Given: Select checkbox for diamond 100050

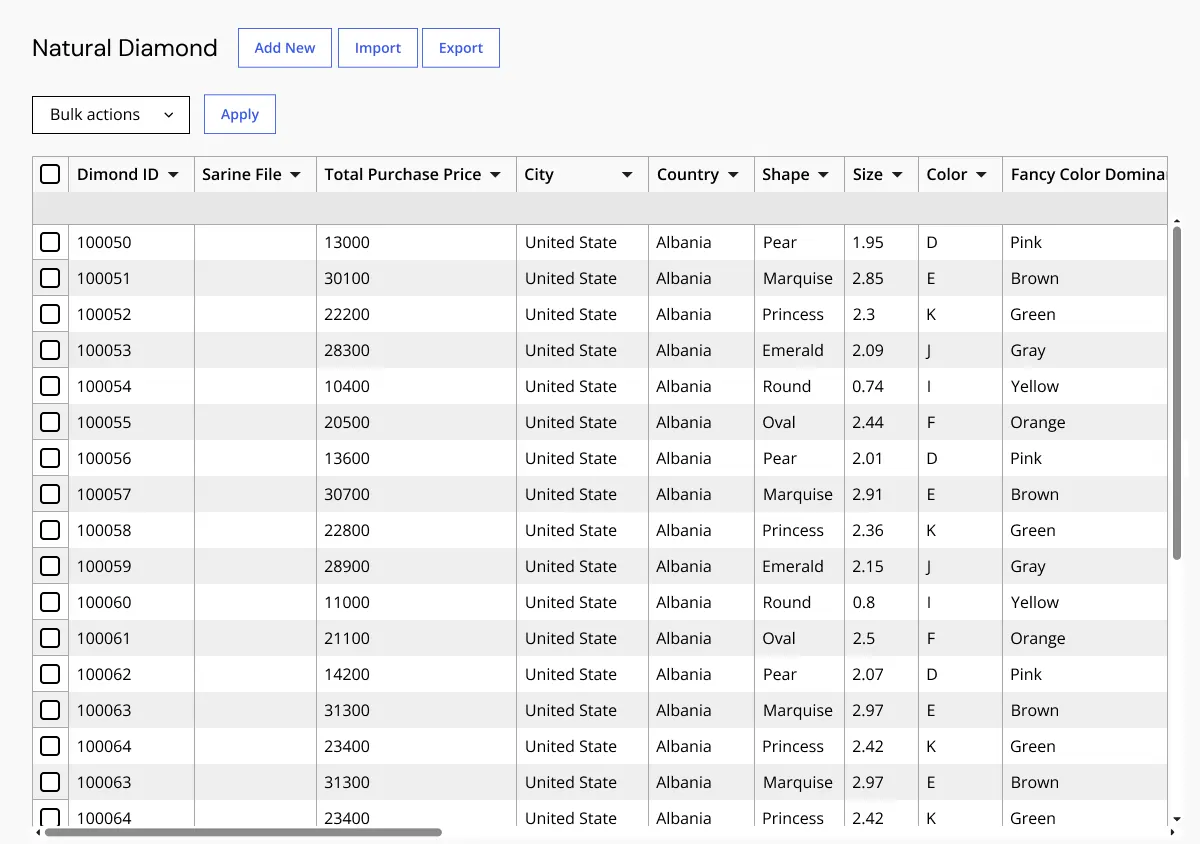Looking at the screenshot, I should pyautogui.click(x=50, y=242).
